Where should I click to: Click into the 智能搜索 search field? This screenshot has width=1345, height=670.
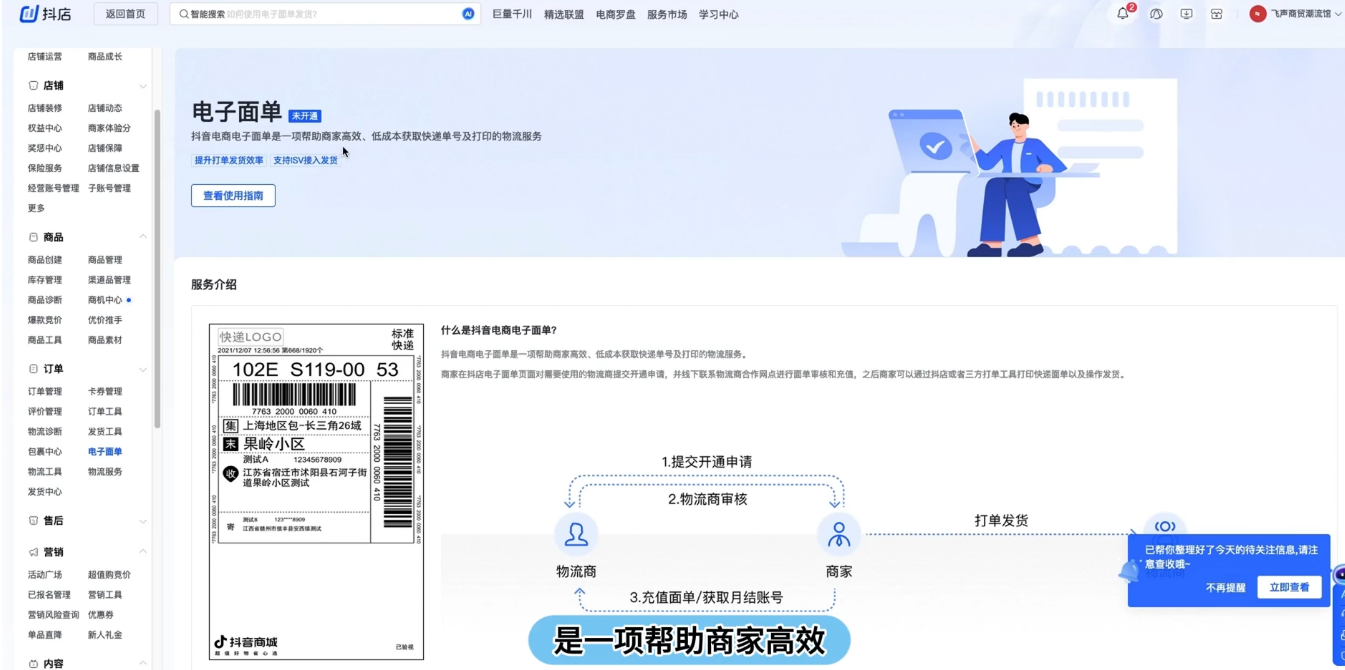pyautogui.click(x=325, y=14)
